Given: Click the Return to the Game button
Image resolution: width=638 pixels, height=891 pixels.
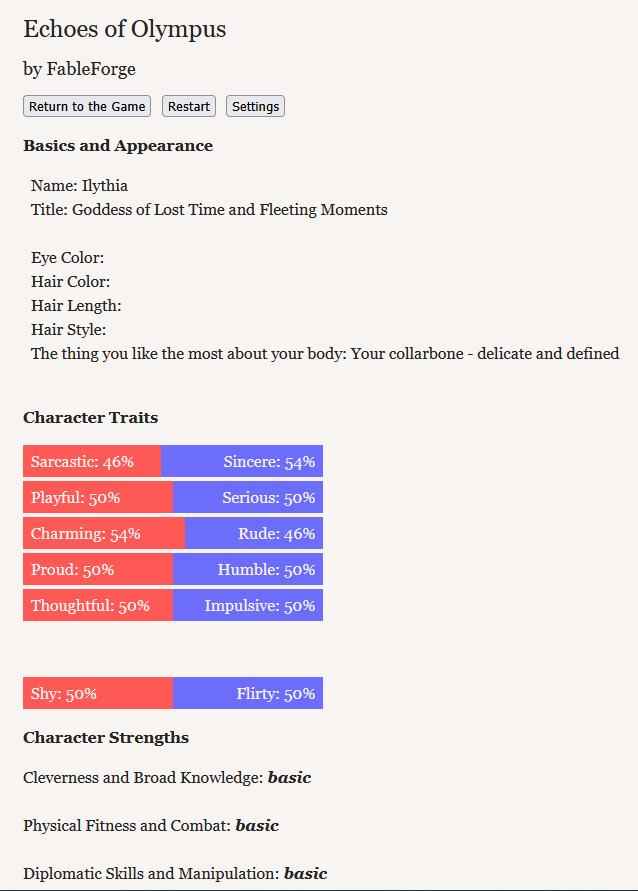Looking at the screenshot, I should (x=87, y=106).
